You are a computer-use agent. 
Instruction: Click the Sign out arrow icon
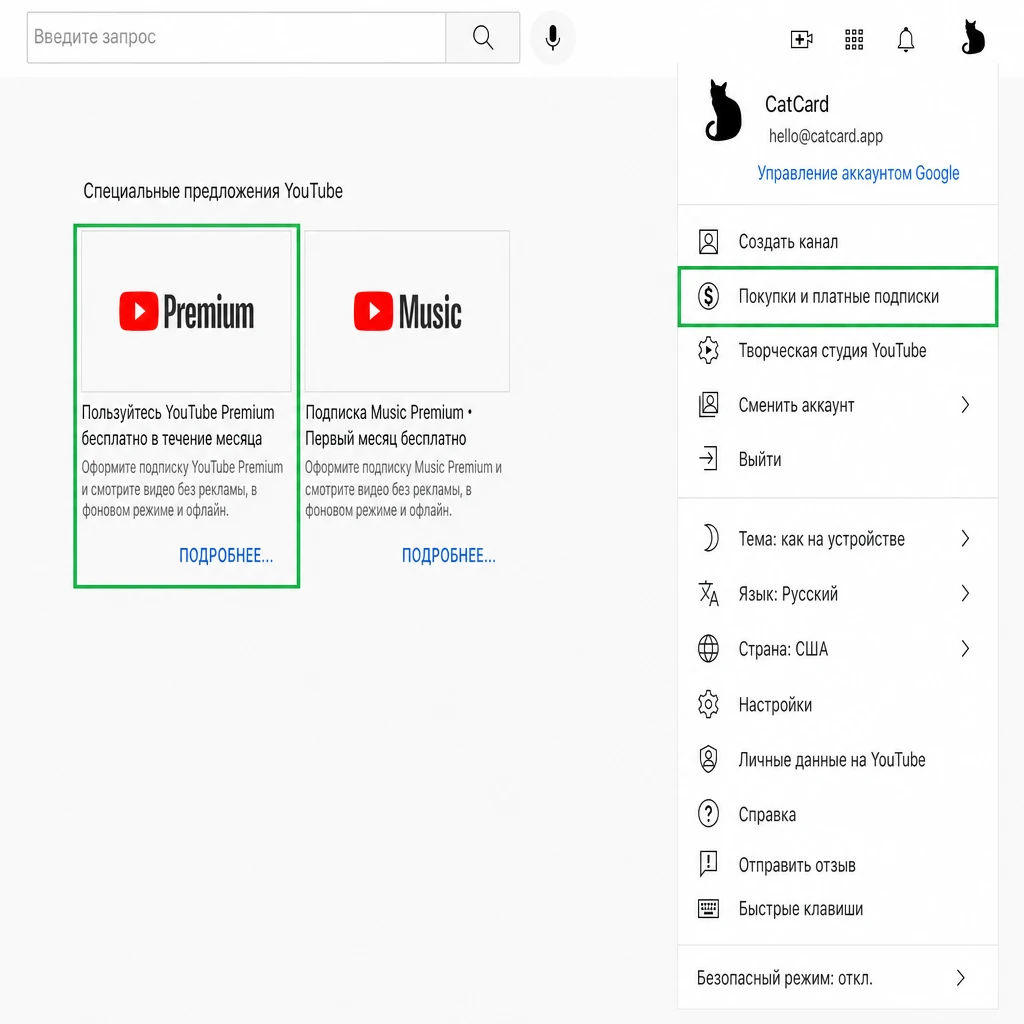pyautogui.click(x=709, y=458)
